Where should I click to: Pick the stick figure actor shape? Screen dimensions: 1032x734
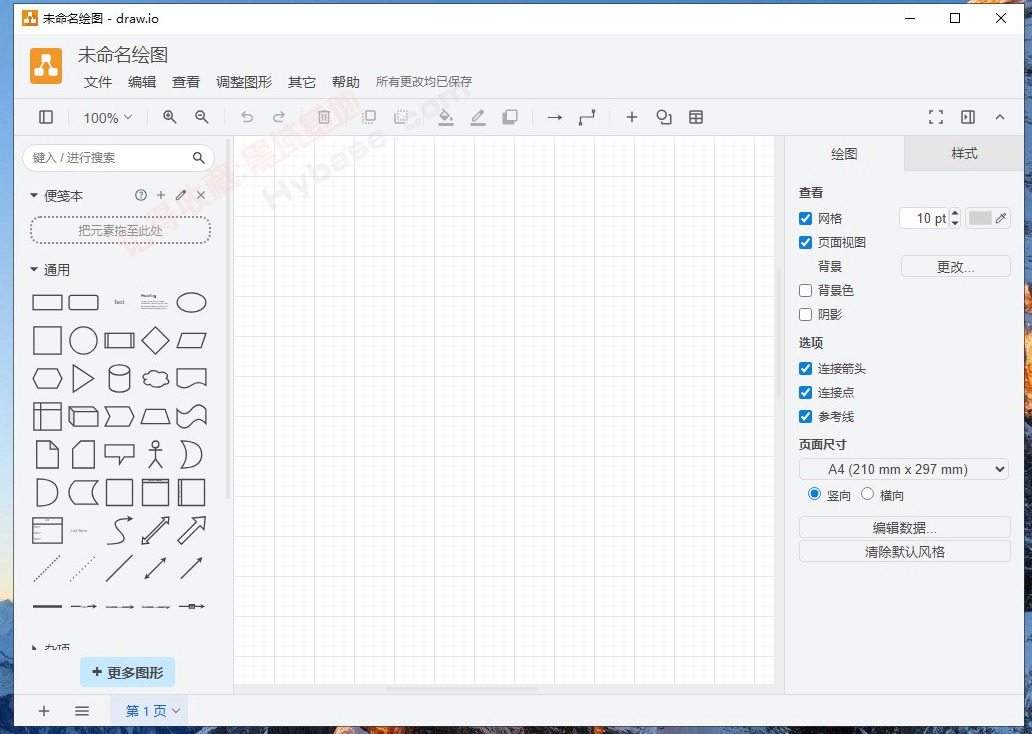pyautogui.click(x=155, y=454)
